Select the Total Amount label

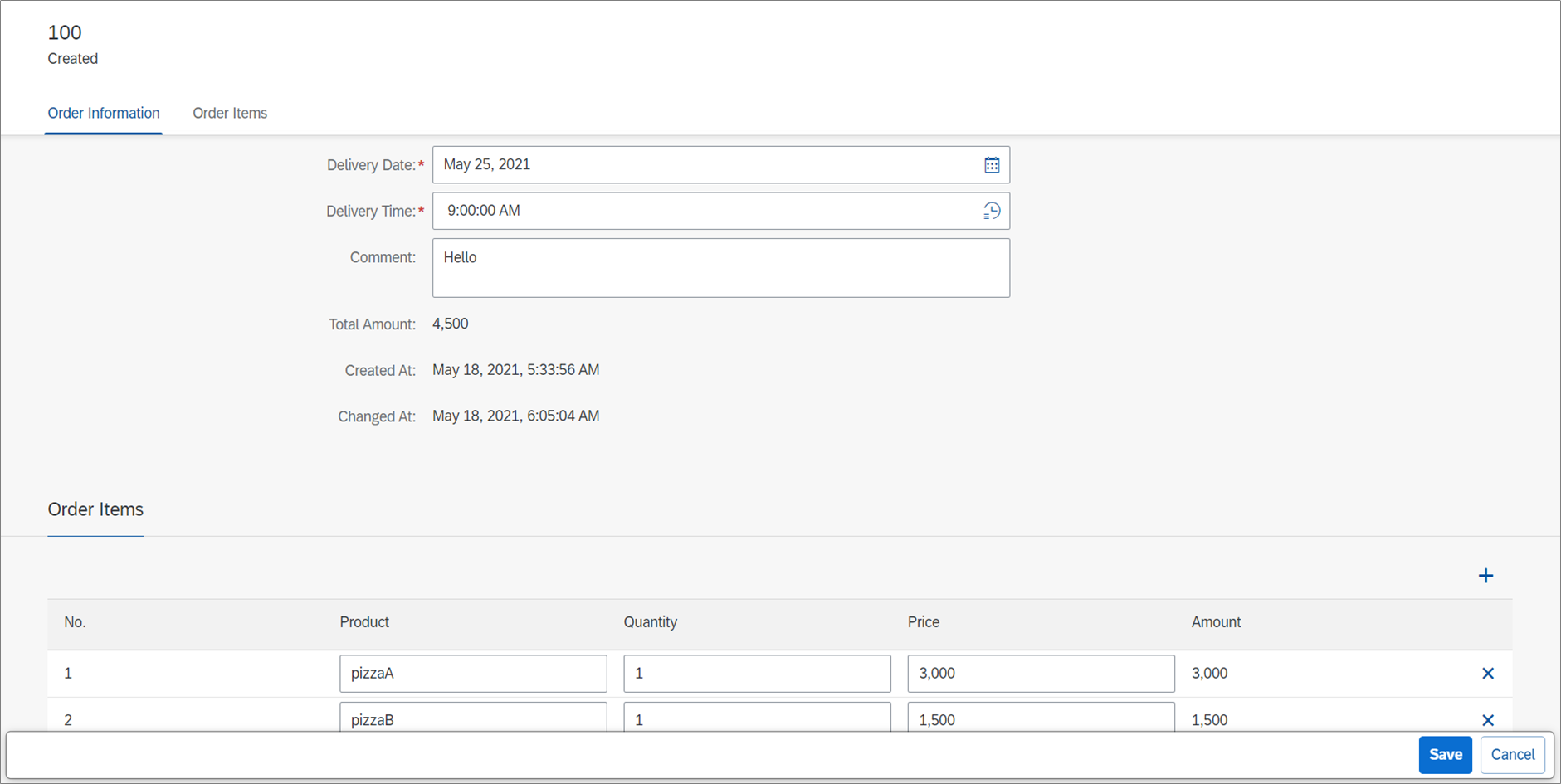click(x=372, y=324)
